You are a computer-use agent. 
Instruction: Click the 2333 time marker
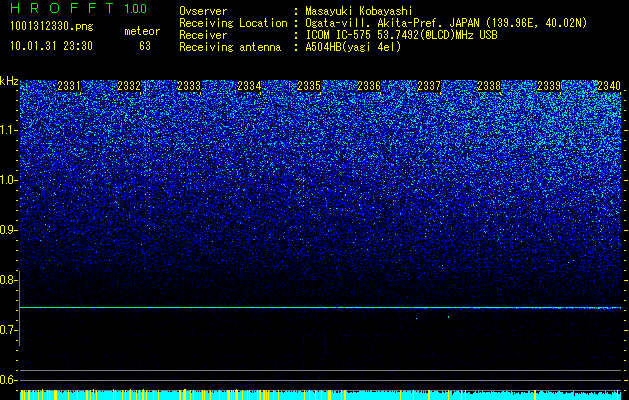pos(189,86)
